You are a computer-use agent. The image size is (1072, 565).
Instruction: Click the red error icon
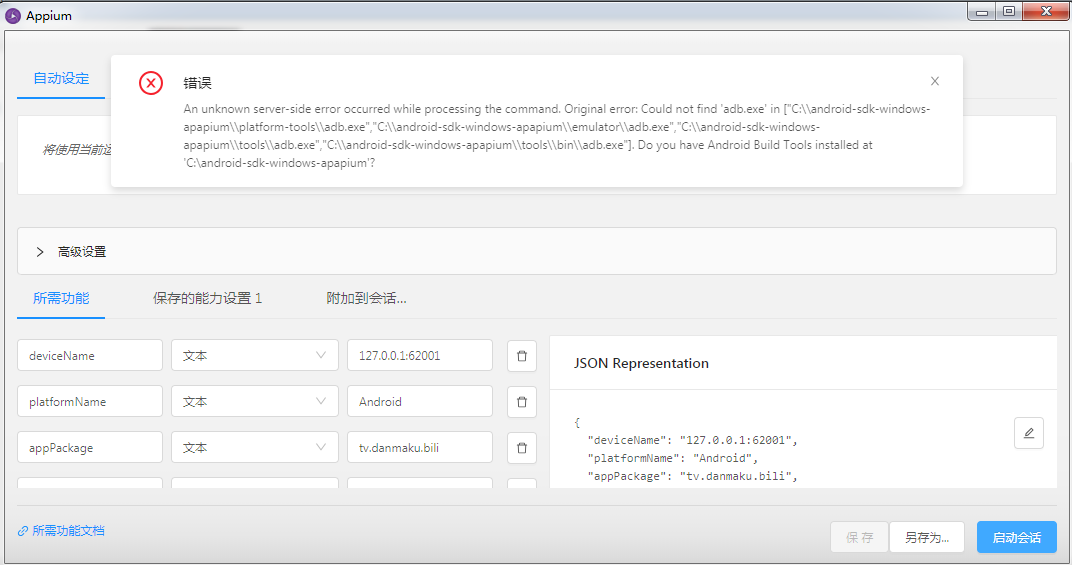pyautogui.click(x=151, y=83)
